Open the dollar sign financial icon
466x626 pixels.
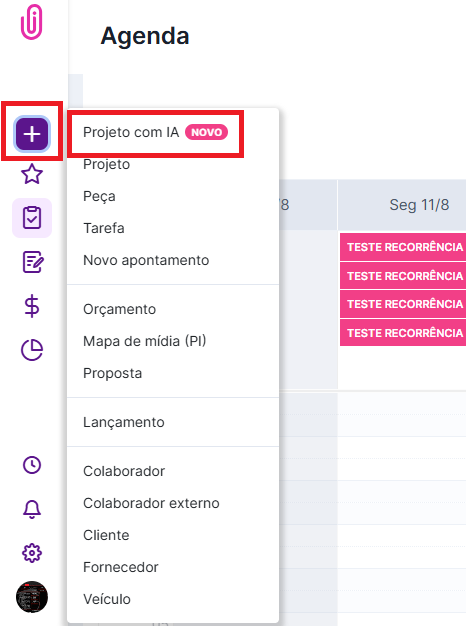tap(32, 306)
